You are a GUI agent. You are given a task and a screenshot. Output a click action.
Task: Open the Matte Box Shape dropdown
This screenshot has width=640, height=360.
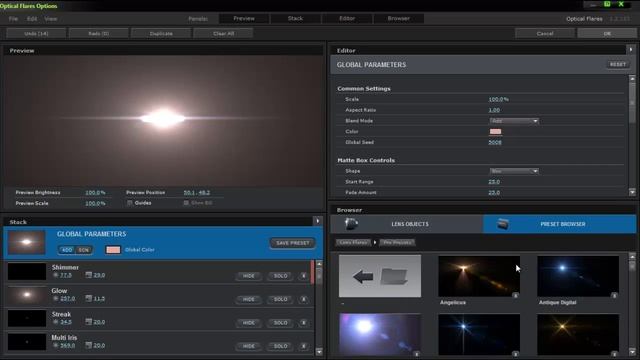click(514, 171)
